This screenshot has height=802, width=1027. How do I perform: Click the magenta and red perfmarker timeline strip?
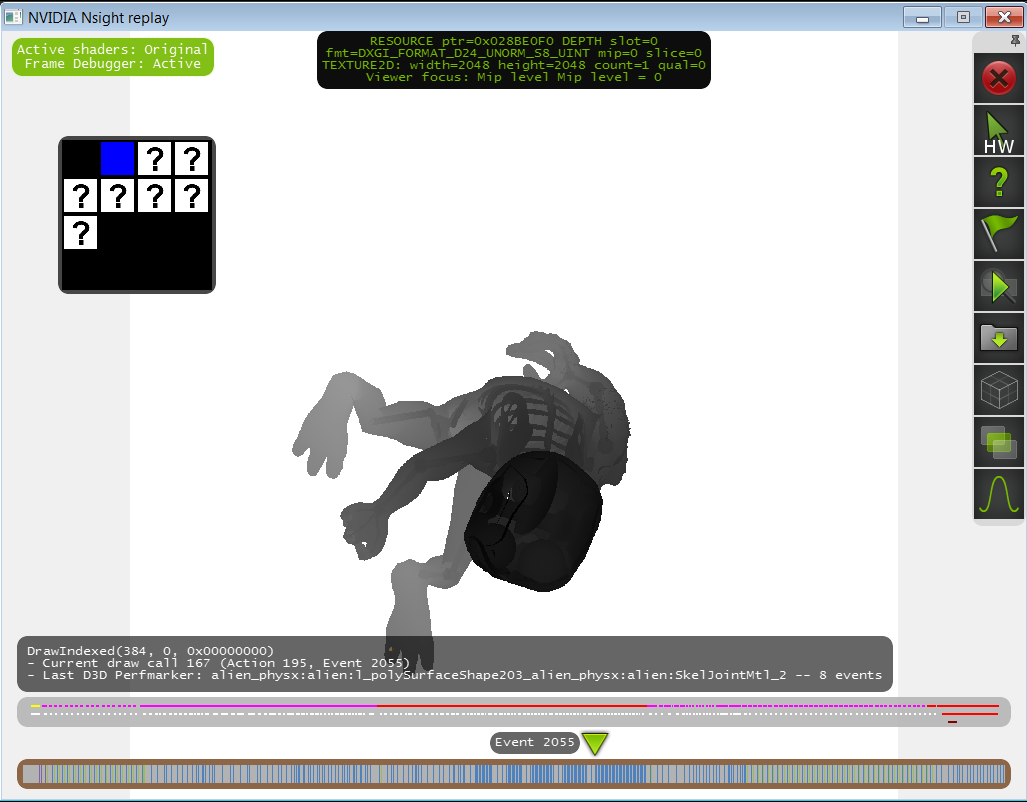(514, 710)
